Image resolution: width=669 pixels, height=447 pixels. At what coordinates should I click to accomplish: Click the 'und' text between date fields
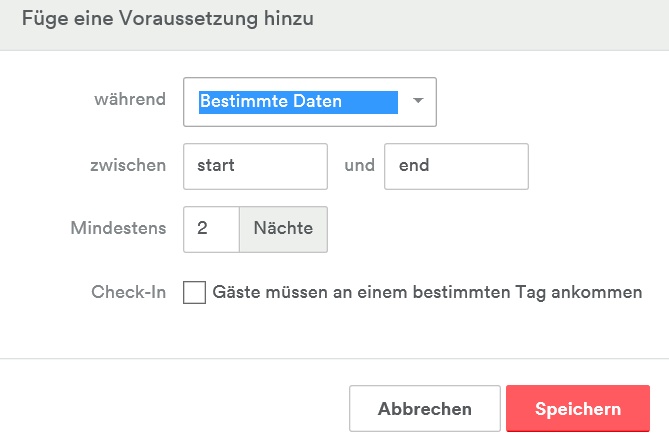[x=359, y=165]
